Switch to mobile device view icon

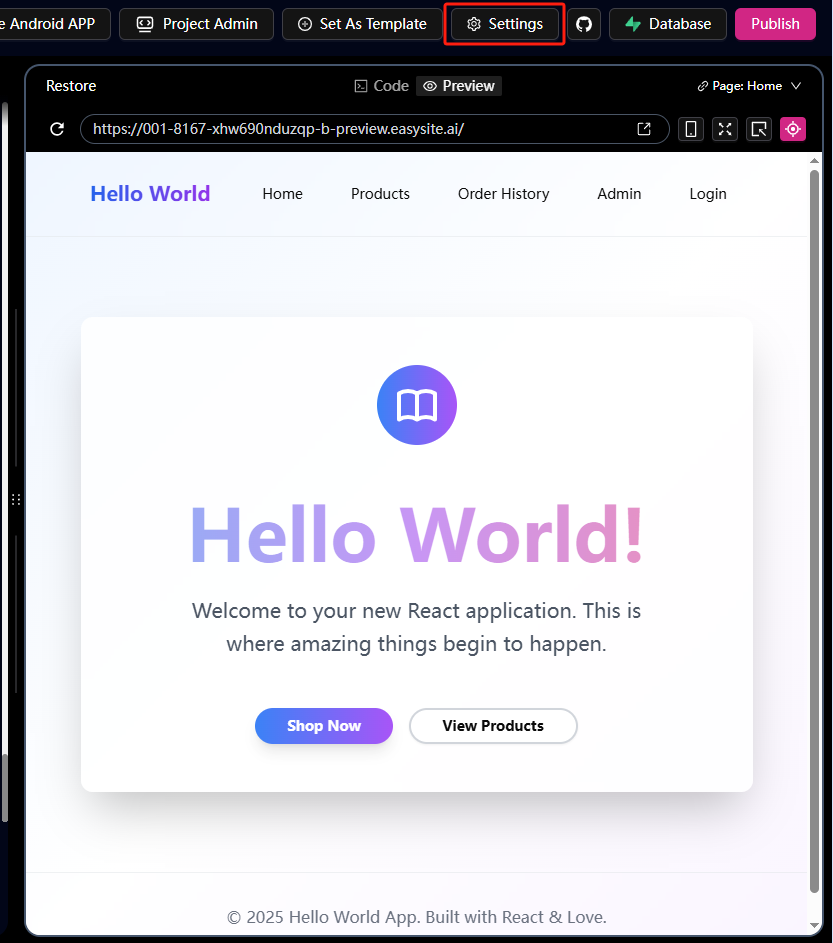pyautogui.click(x=691, y=129)
